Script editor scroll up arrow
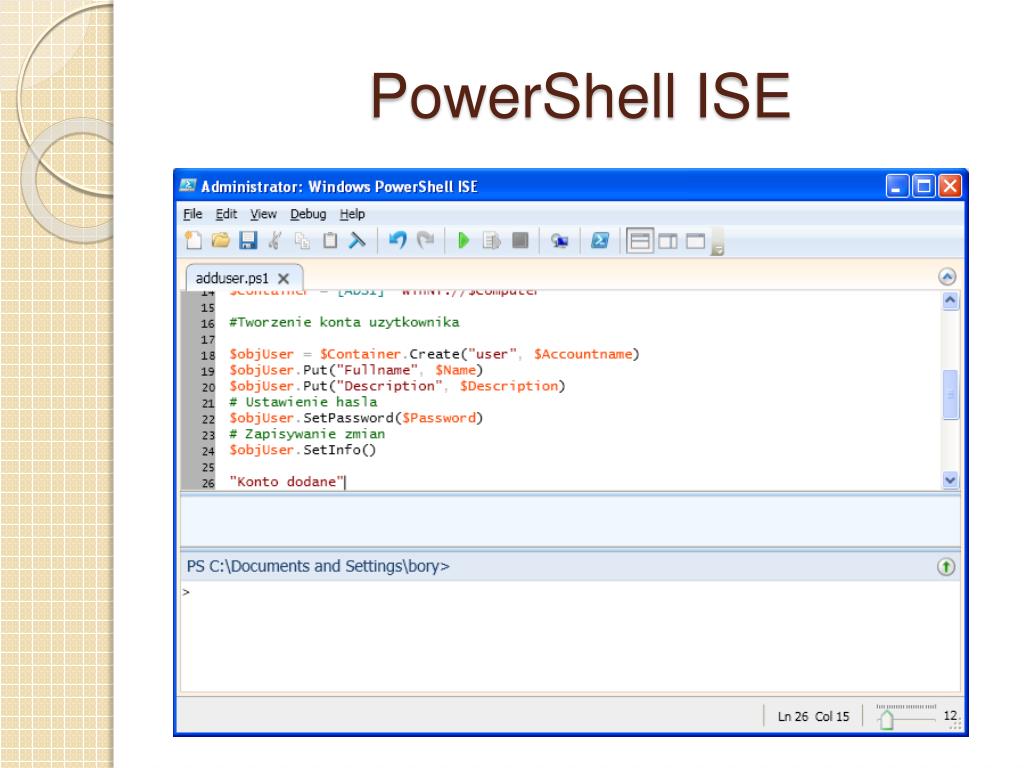Viewport: 1024px width, 768px height. click(x=950, y=300)
